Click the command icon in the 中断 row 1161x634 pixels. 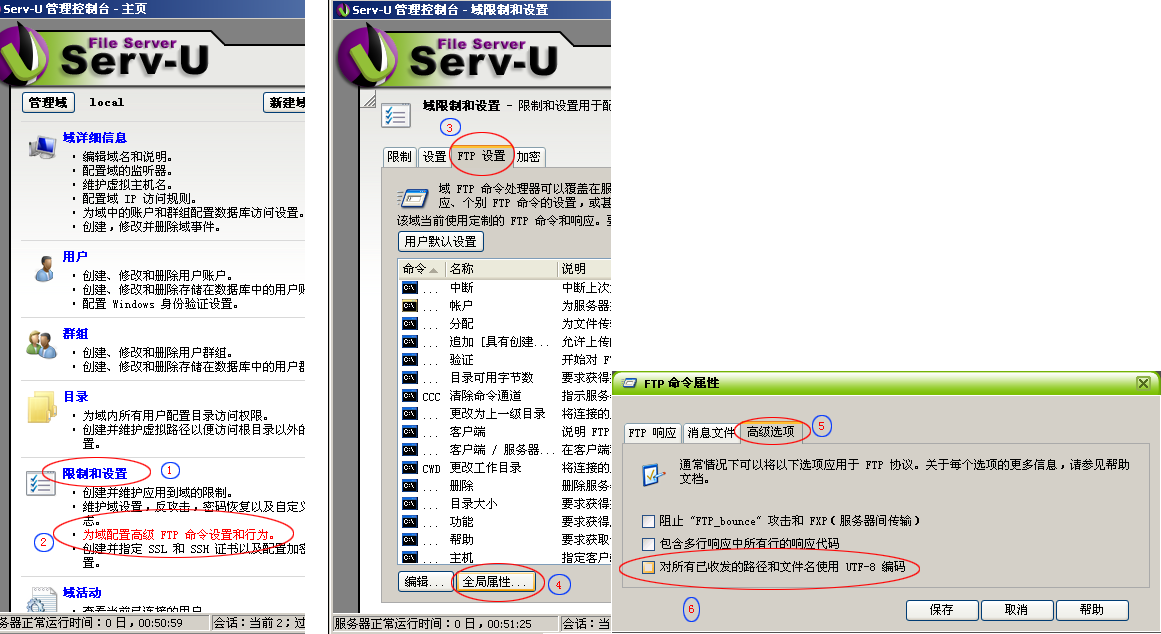coord(409,287)
